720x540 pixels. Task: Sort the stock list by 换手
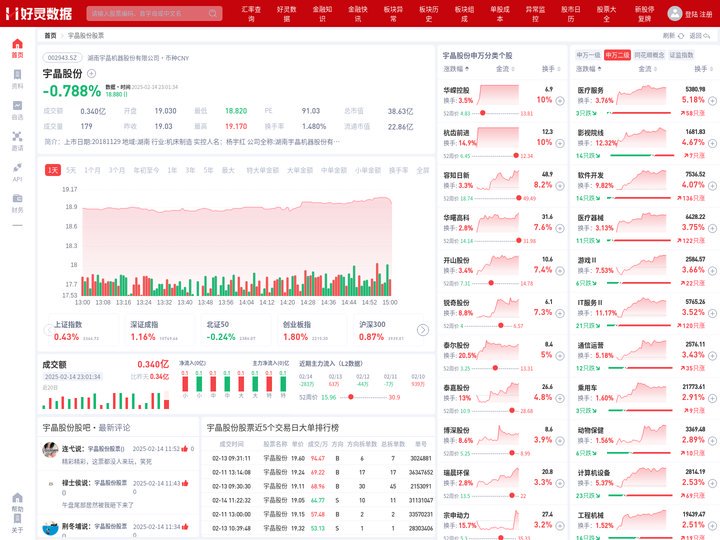tap(551, 69)
